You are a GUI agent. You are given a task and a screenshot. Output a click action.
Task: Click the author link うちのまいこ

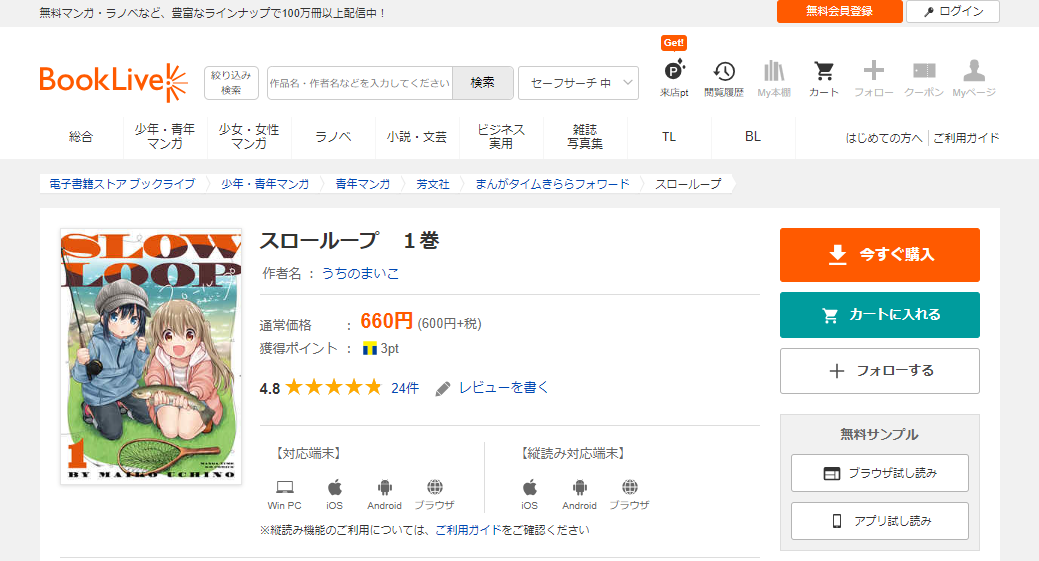(x=359, y=273)
